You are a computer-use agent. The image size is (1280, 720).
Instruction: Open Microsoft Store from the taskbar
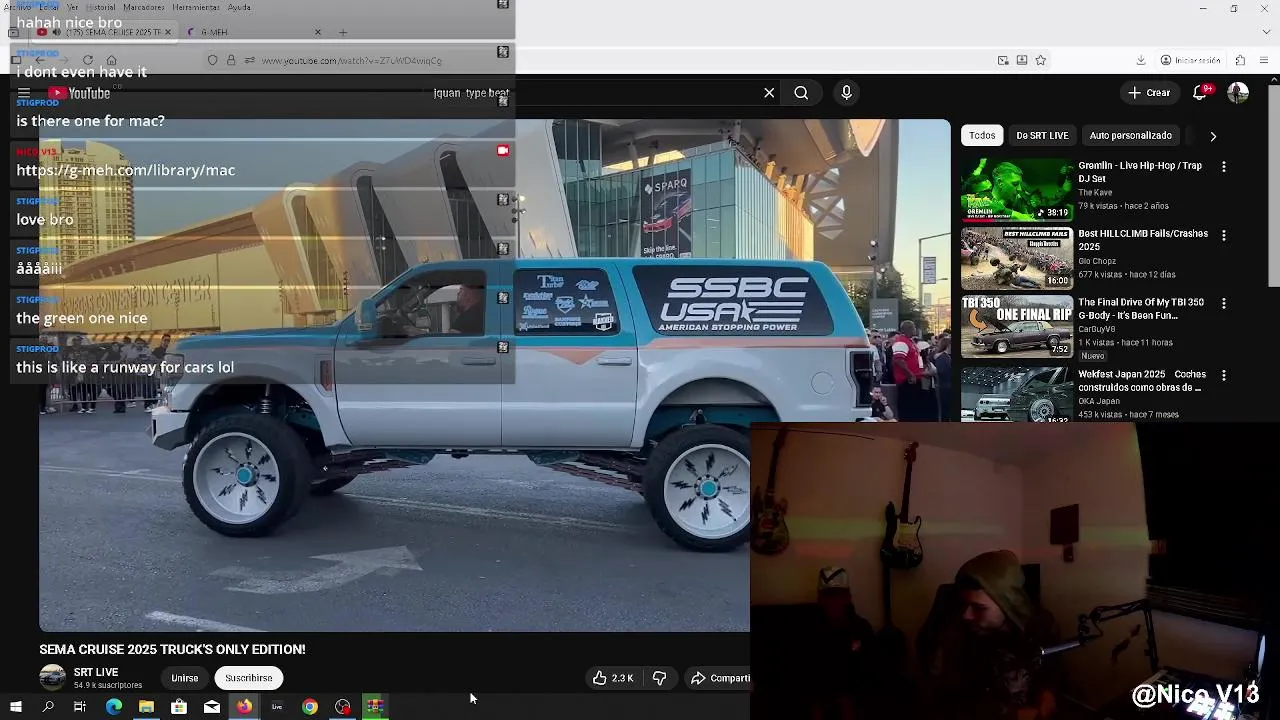[179, 707]
